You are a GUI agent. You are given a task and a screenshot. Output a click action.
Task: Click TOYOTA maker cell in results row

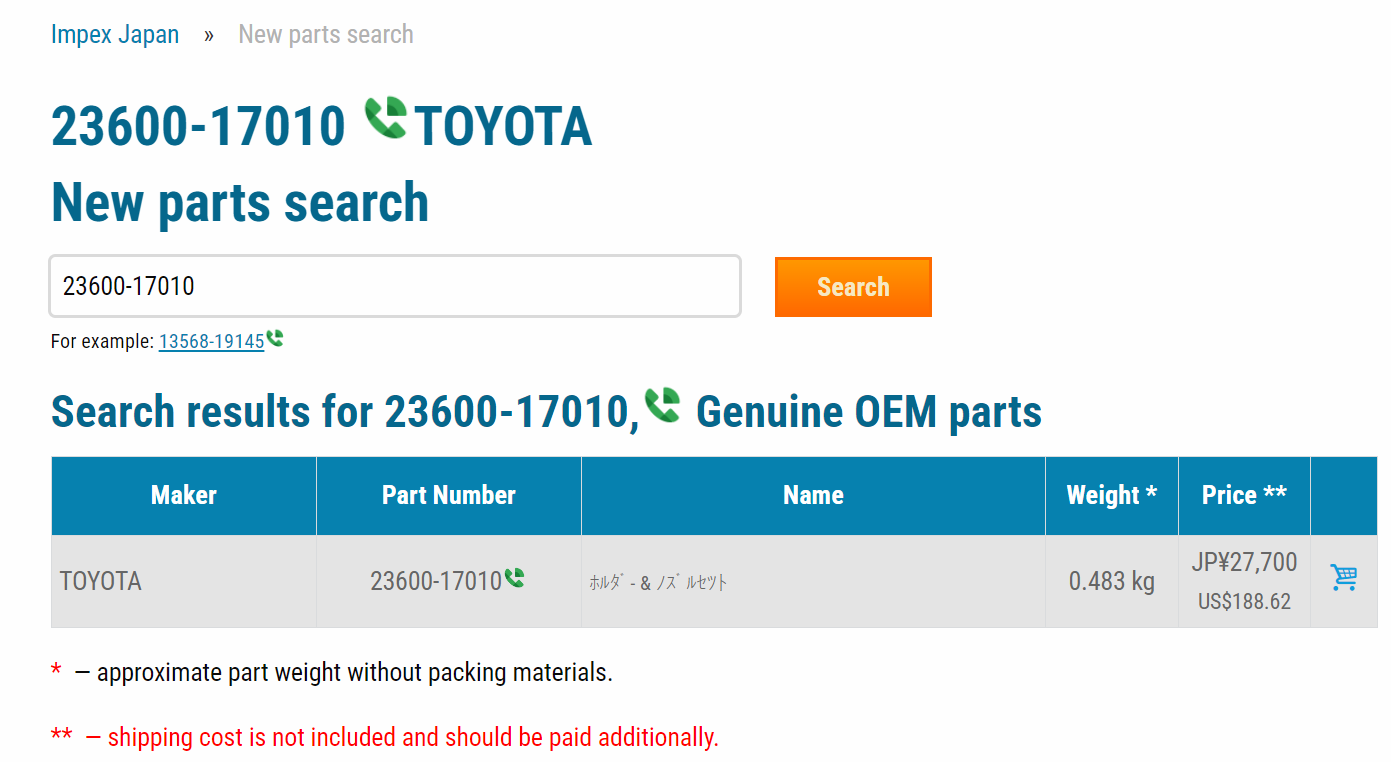100,581
